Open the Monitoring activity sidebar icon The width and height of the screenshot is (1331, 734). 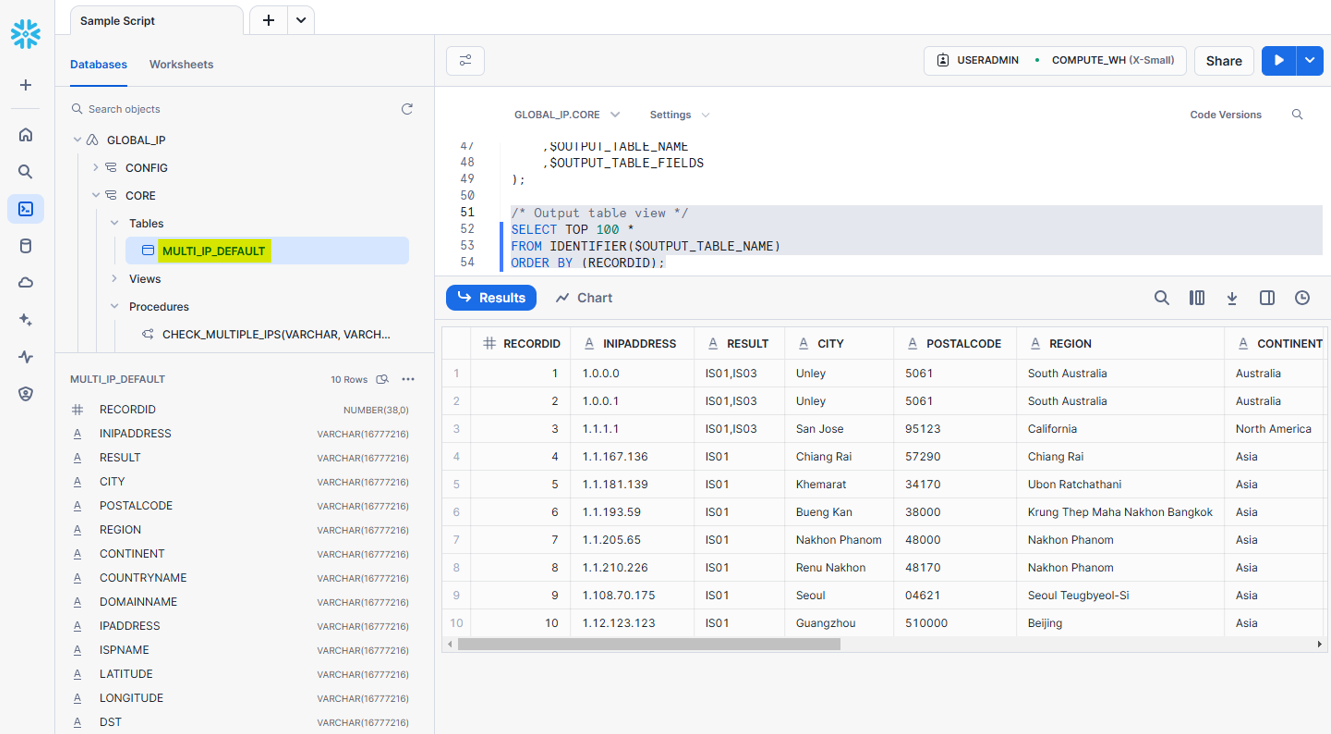pos(26,357)
